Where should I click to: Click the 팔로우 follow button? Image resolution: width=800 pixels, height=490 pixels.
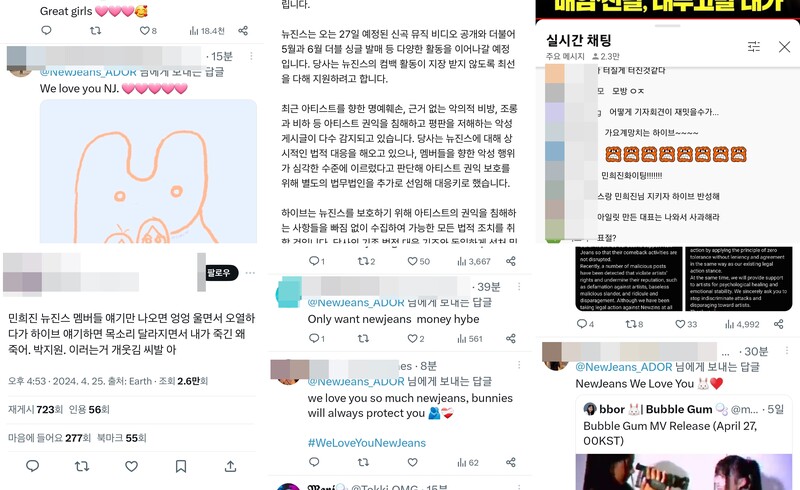point(218,273)
